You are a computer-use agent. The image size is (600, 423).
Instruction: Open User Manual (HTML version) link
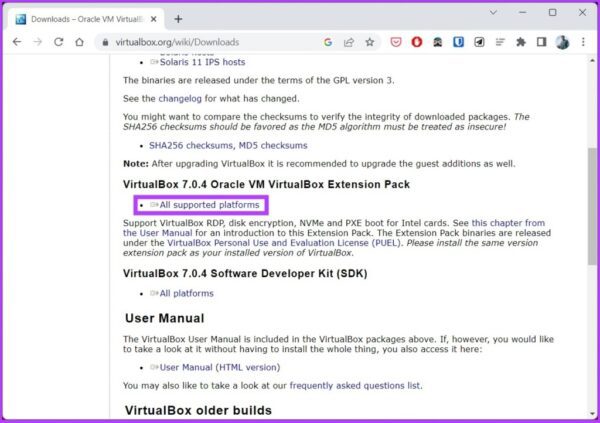pos(220,367)
